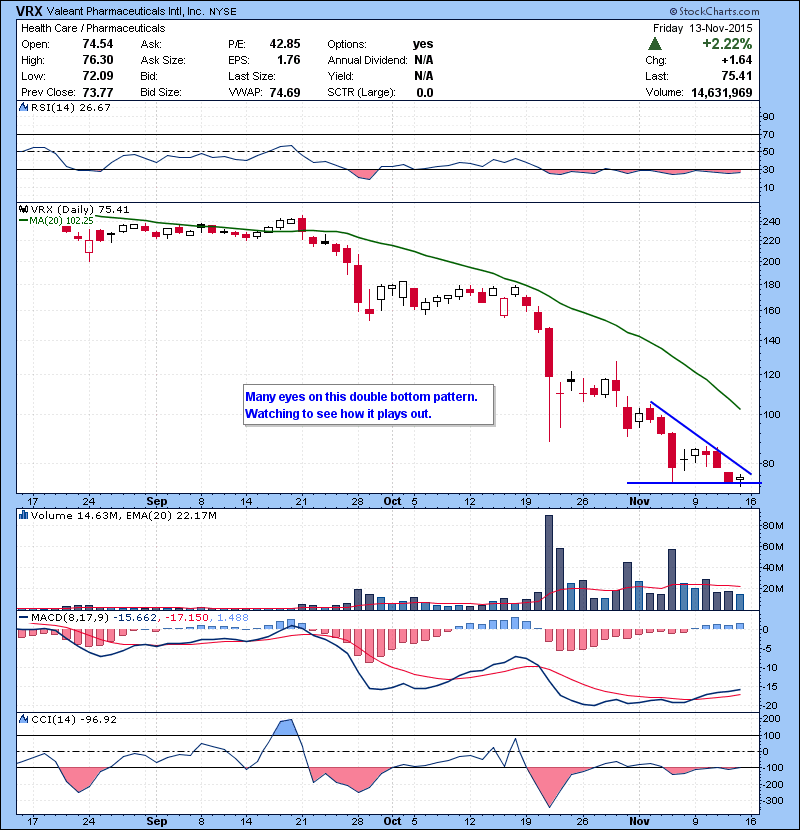Click the green up-triangle change arrow
800x830 pixels.
pos(655,44)
